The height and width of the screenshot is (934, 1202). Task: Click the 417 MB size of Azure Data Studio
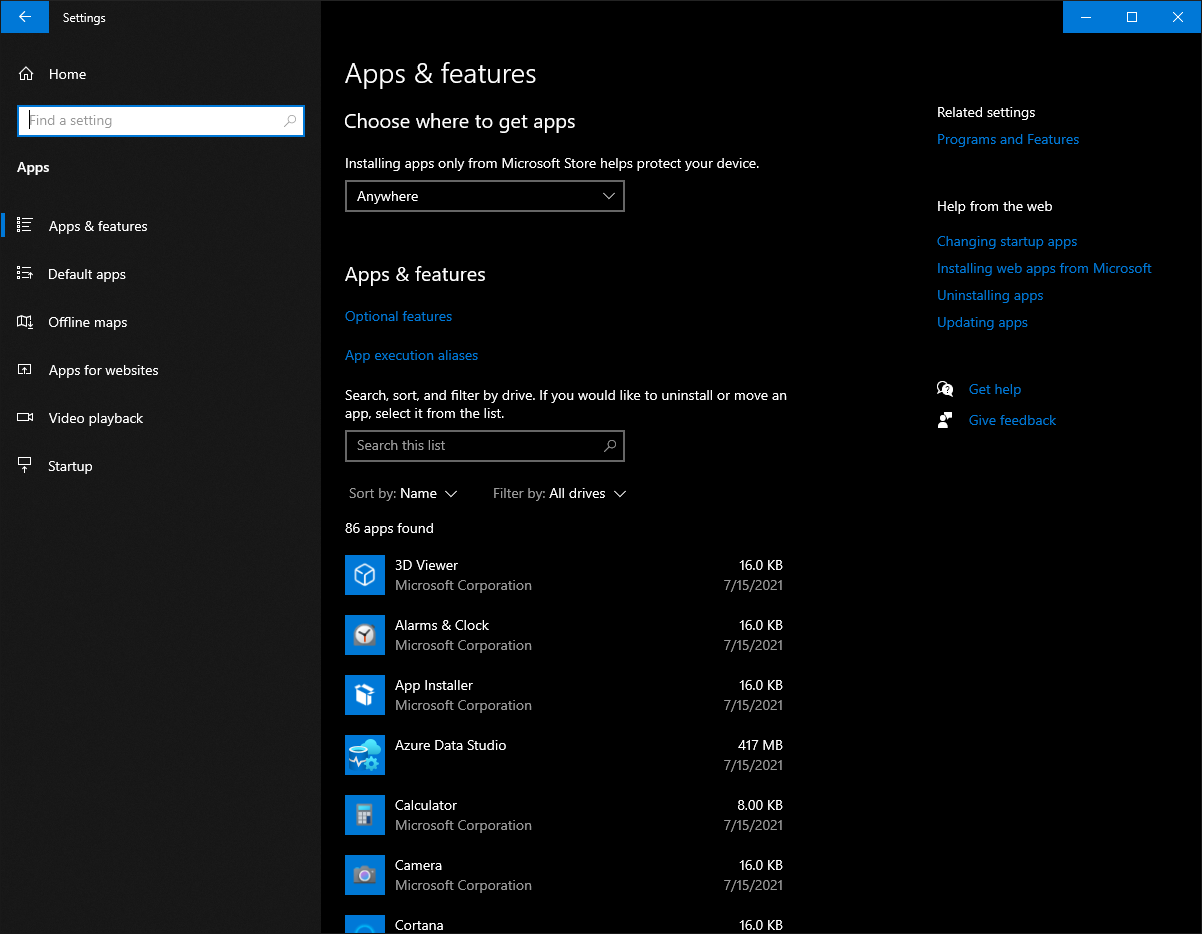[x=760, y=745]
